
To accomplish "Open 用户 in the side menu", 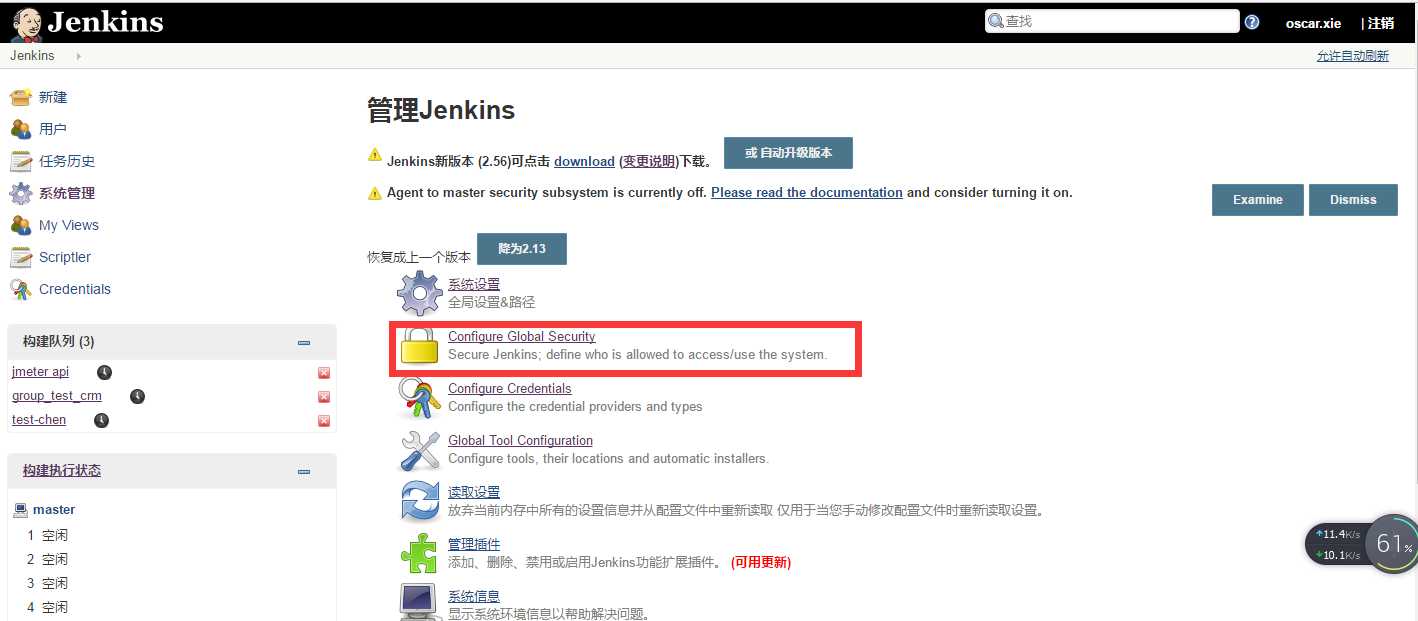I will pos(53,129).
